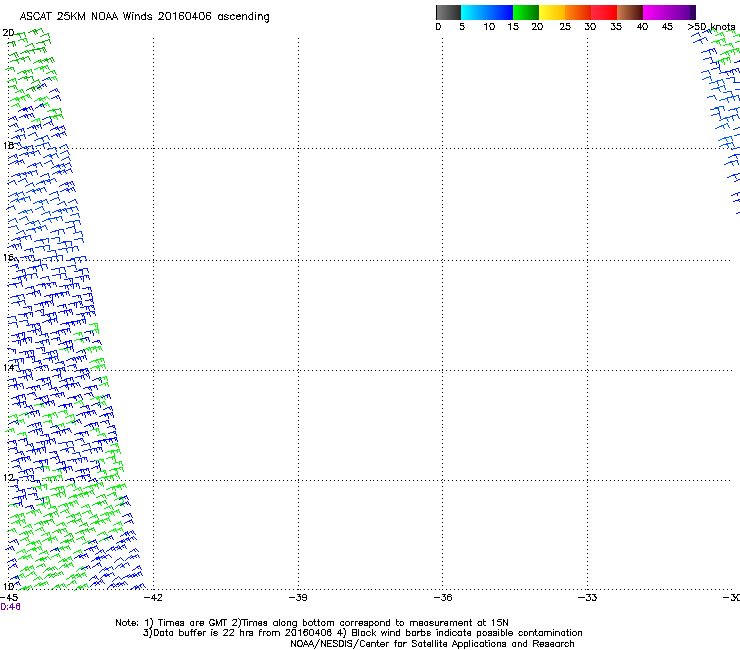Click the 'Times are GMT' note line
The height and width of the screenshot is (650, 740).
click(x=312, y=623)
